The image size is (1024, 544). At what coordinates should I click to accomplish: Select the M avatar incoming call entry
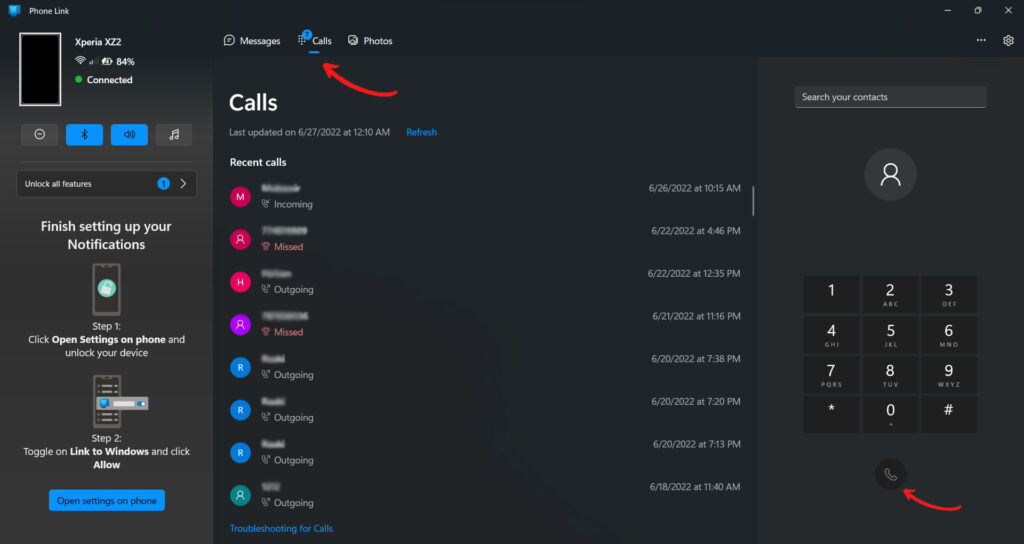pyautogui.click(x=485, y=196)
